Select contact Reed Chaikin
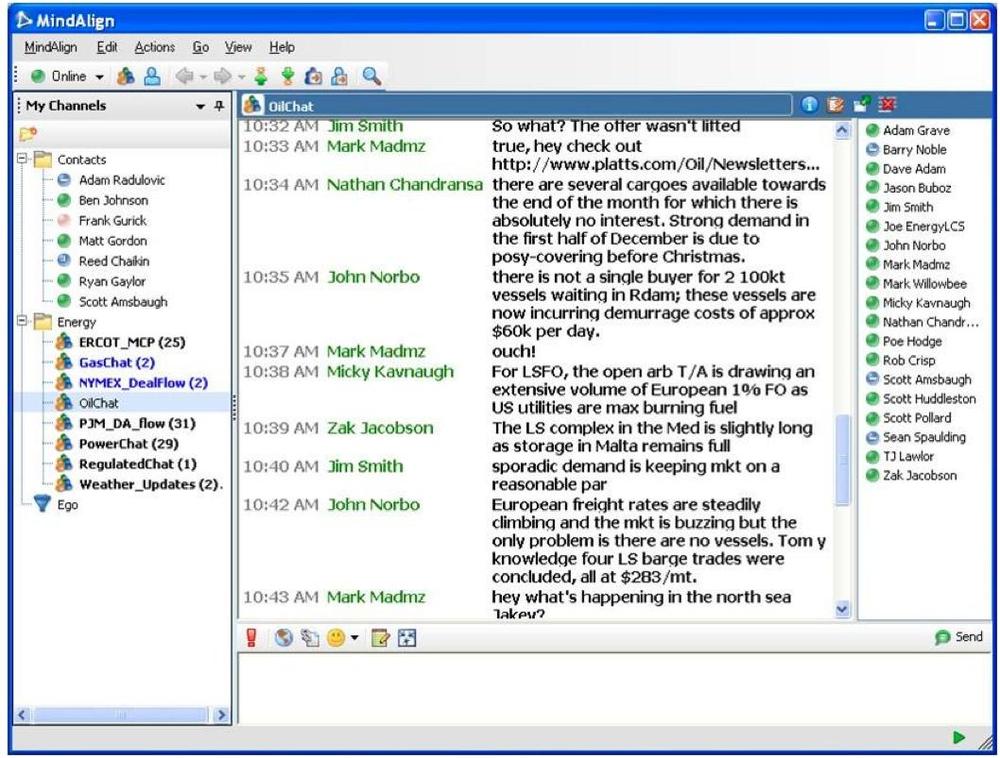Viewport: 1000px width, 758px height. click(x=114, y=261)
